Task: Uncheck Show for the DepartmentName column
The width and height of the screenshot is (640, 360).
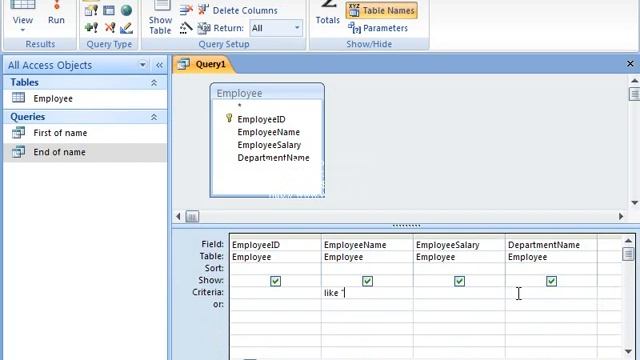Action: 551,281
